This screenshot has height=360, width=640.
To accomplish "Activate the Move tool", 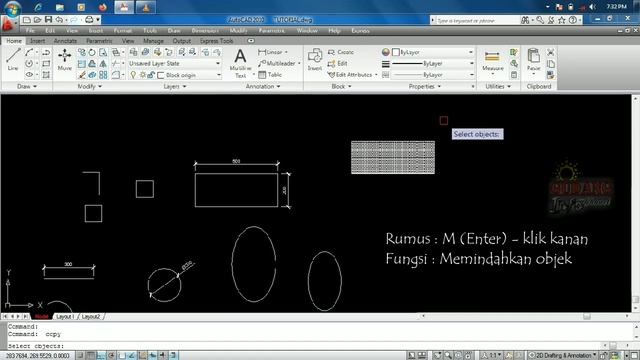I will pos(64,60).
